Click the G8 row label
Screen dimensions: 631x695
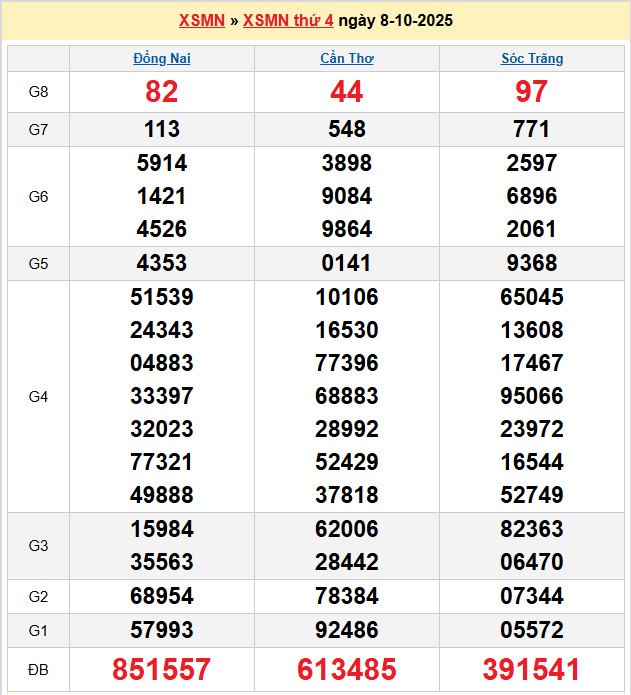click(x=38, y=92)
